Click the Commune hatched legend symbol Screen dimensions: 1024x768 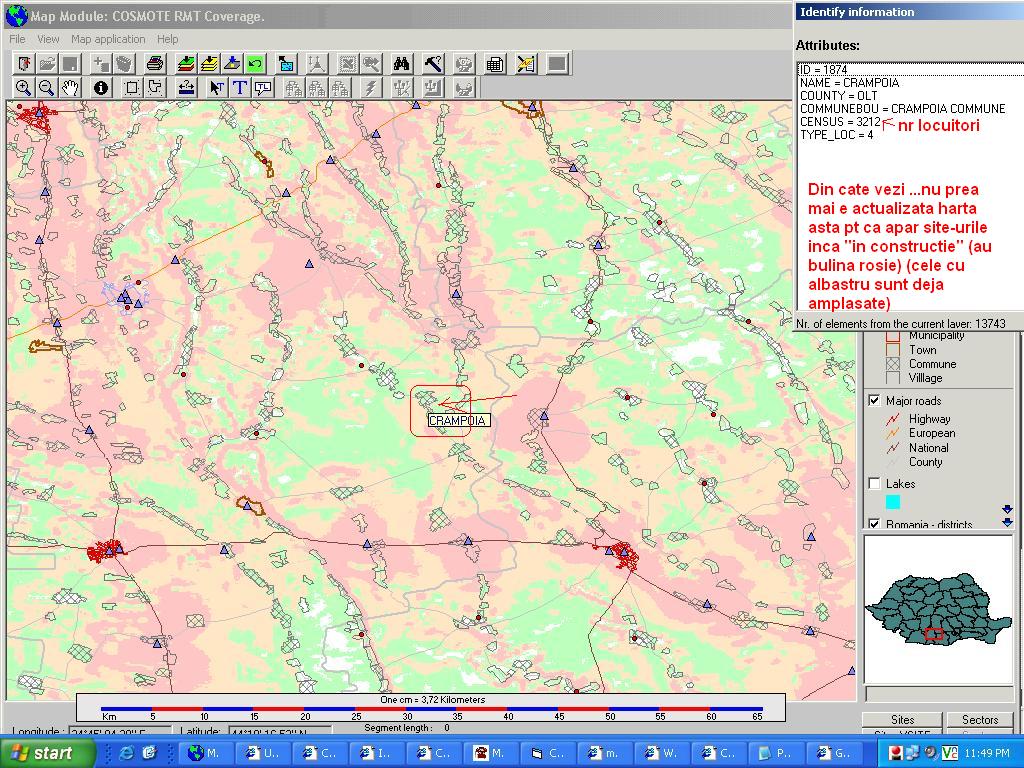893,364
